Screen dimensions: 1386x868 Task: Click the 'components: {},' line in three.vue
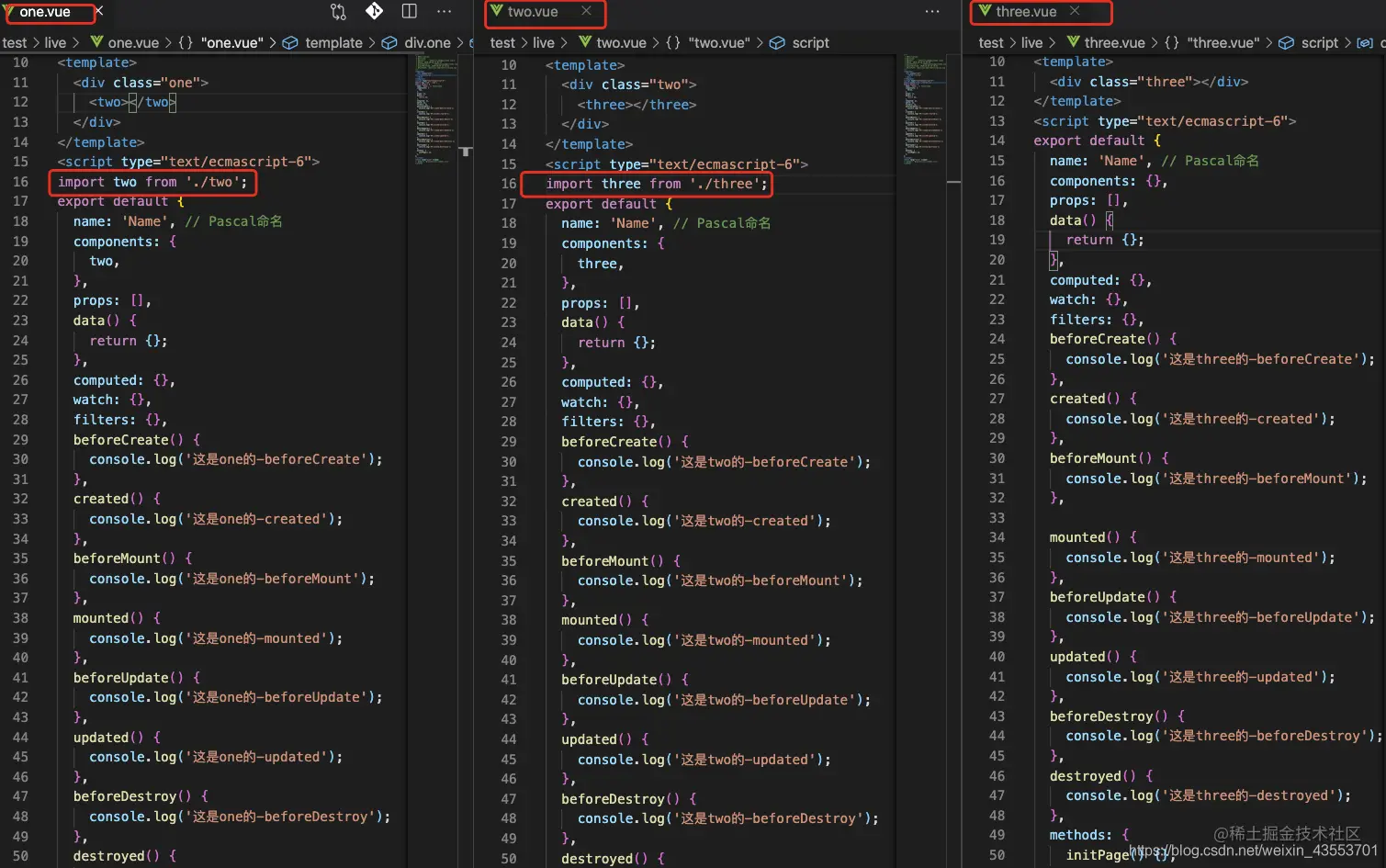[x=1109, y=181]
